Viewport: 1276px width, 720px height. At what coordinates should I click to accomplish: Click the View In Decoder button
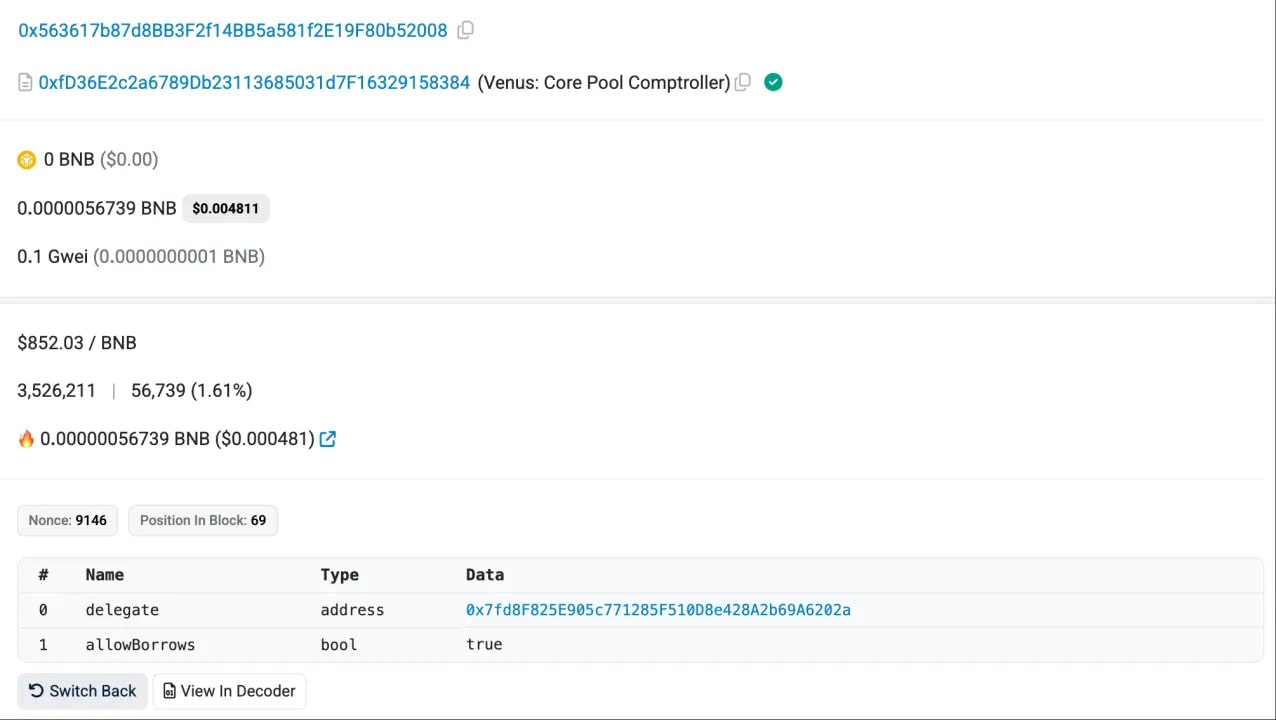[x=229, y=691]
